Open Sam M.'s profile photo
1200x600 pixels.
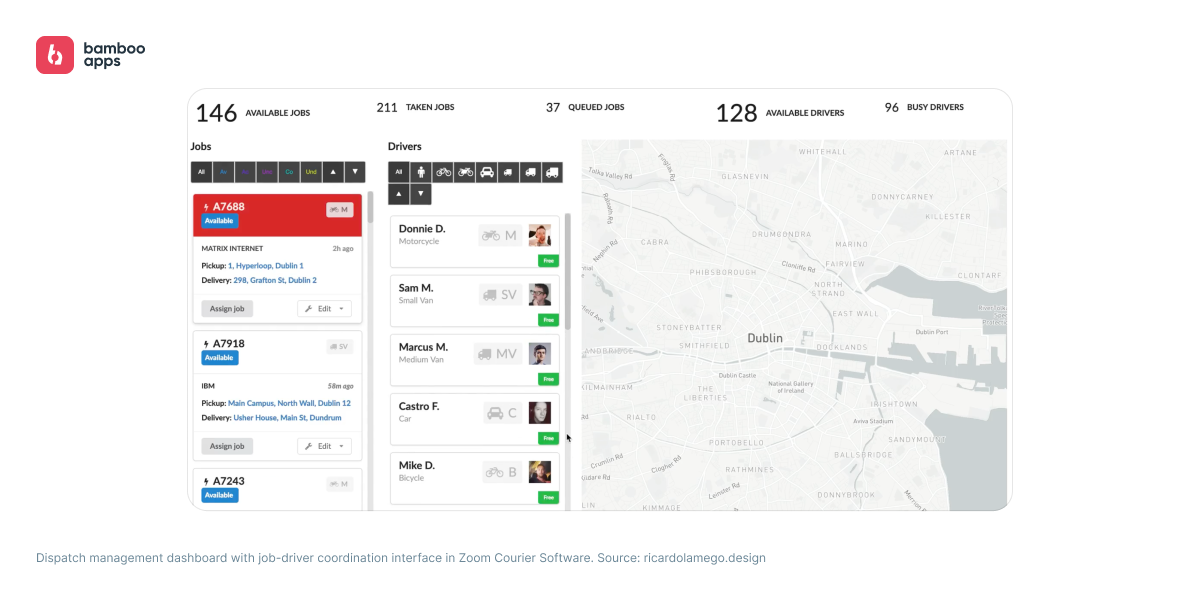pyautogui.click(x=540, y=295)
